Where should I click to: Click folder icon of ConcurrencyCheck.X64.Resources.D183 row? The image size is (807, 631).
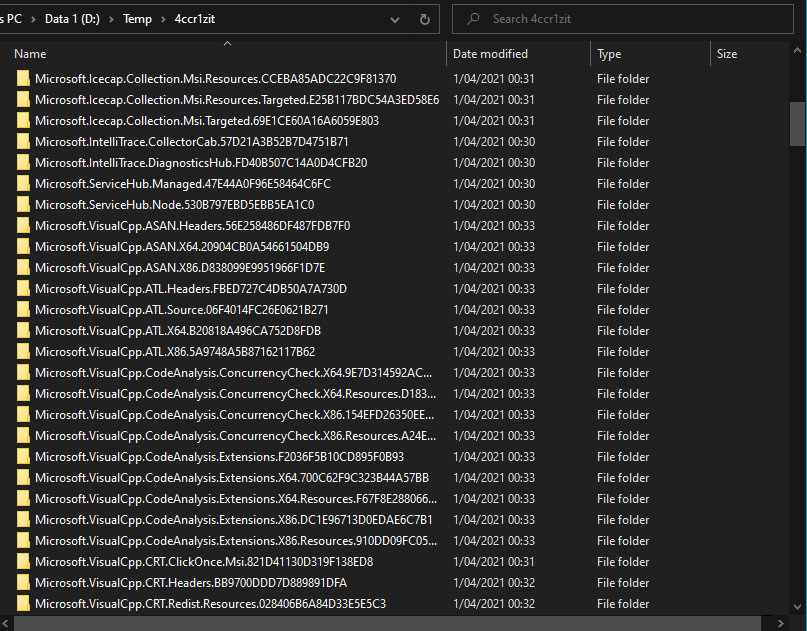(23, 393)
